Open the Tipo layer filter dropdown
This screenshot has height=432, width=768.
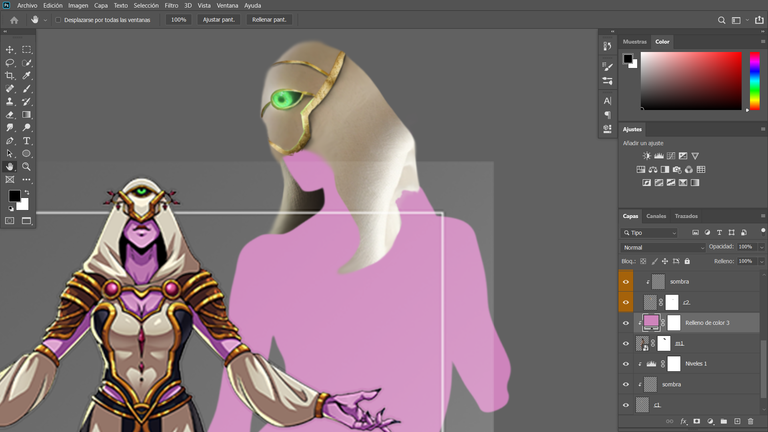[x=649, y=233]
